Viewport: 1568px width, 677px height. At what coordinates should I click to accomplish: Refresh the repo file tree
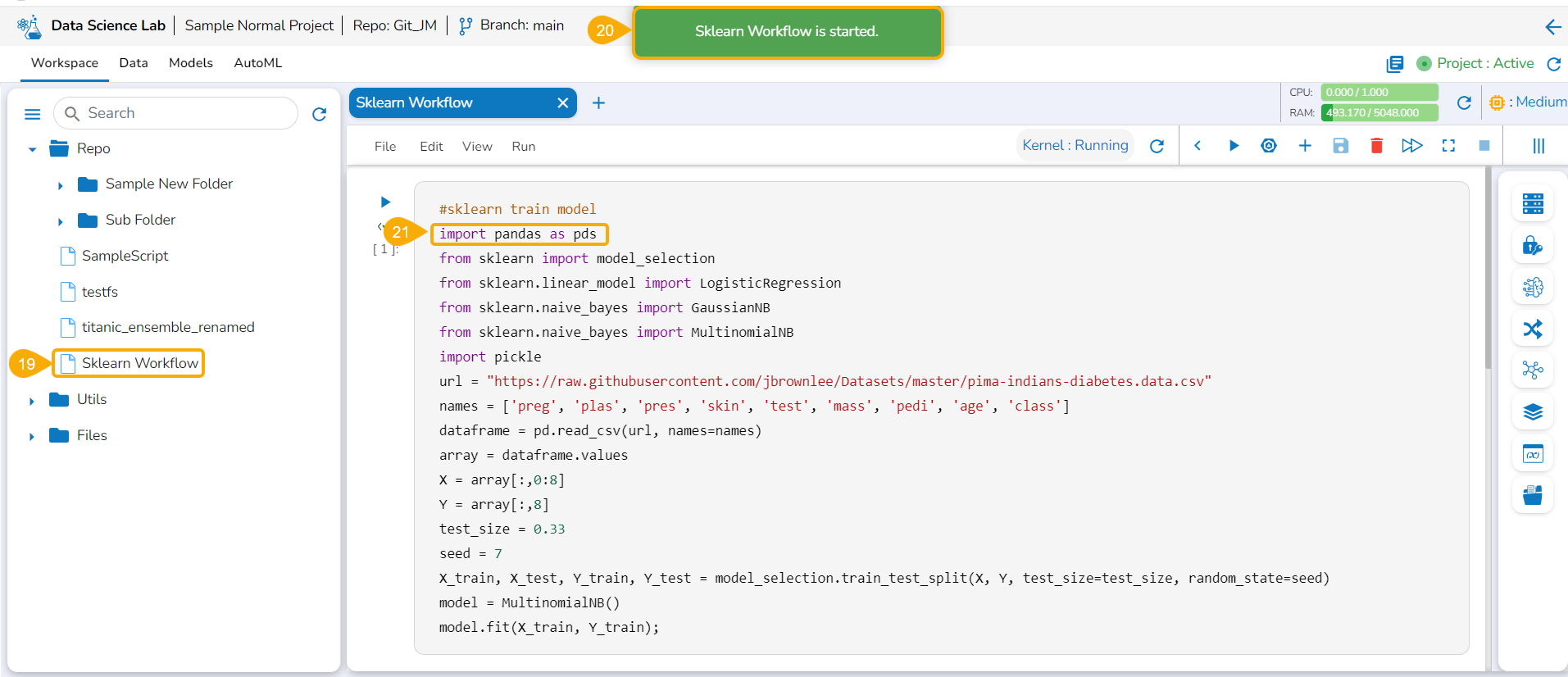click(320, 114)
